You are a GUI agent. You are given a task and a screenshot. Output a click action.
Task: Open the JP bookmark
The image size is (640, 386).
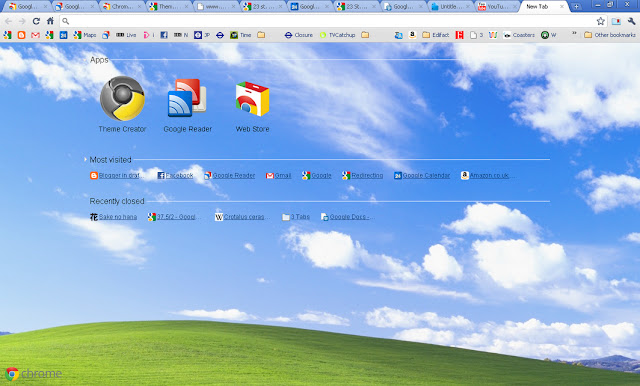pyautogui.click(x=202, y=35)
